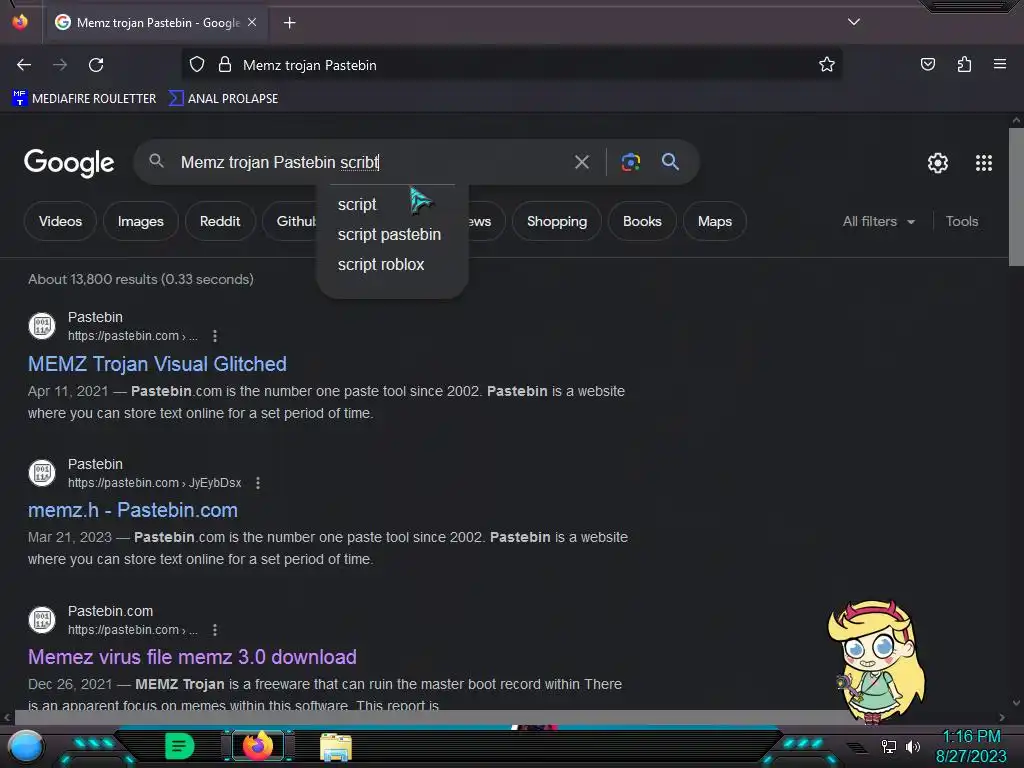The height and width of the screenshot is (768, 1024).
Task: Open the Firefox application menu
Action: [999, 64]
